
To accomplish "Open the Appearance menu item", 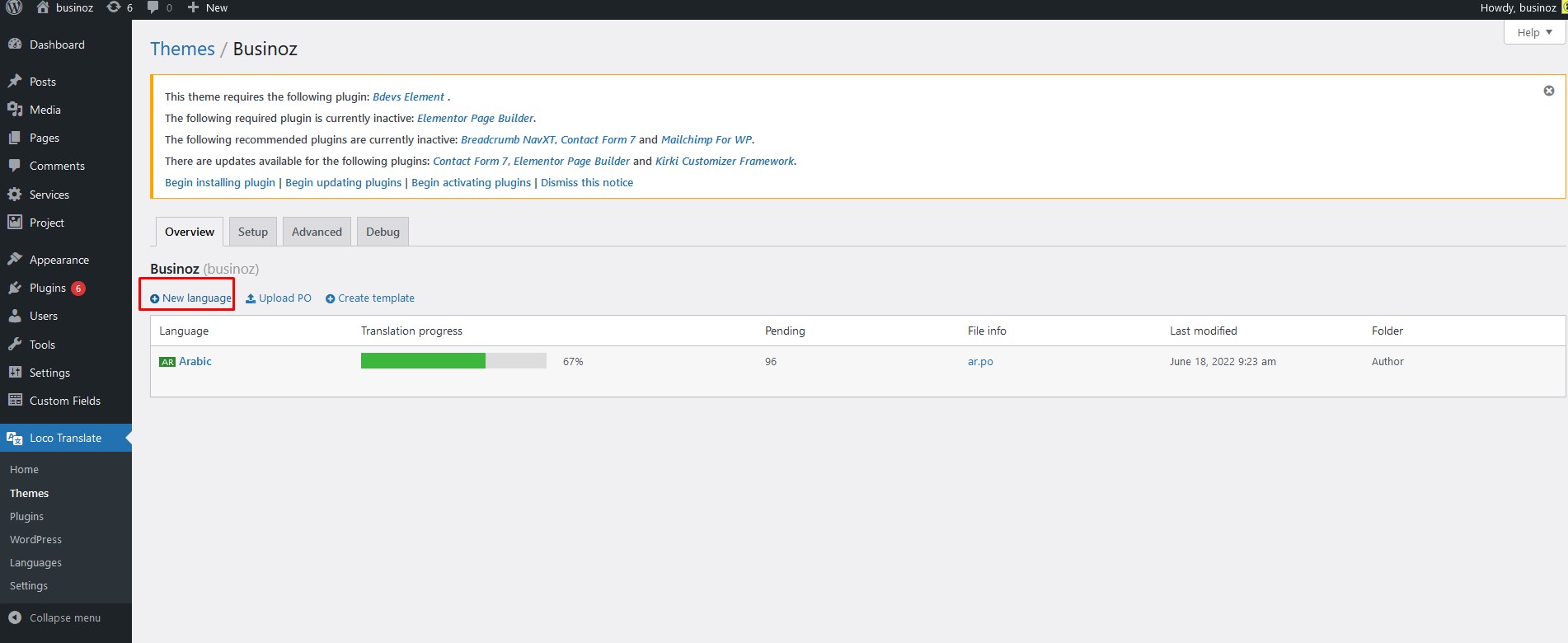I will [x=59, y=260].
